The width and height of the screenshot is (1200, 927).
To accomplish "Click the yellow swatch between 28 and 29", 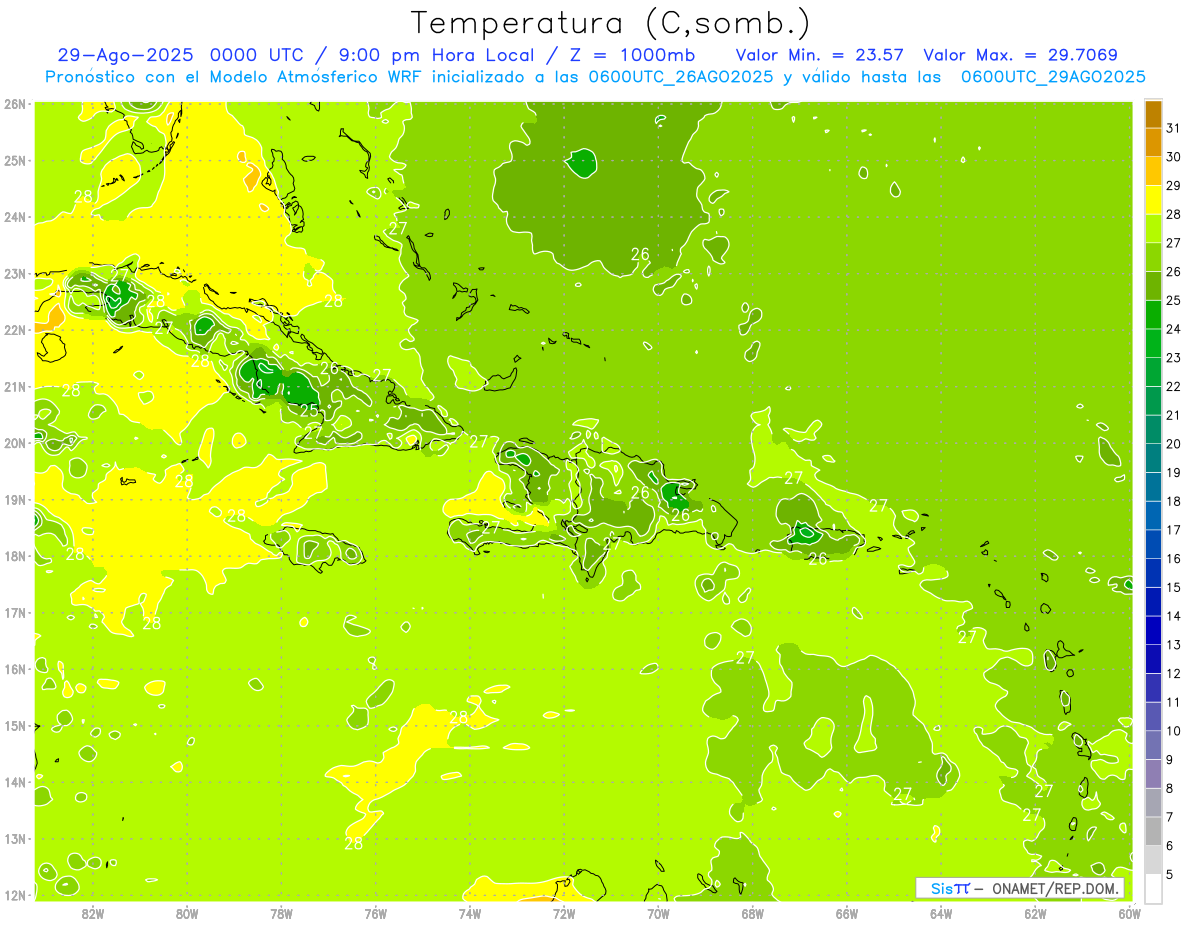I will point(1153,200).
